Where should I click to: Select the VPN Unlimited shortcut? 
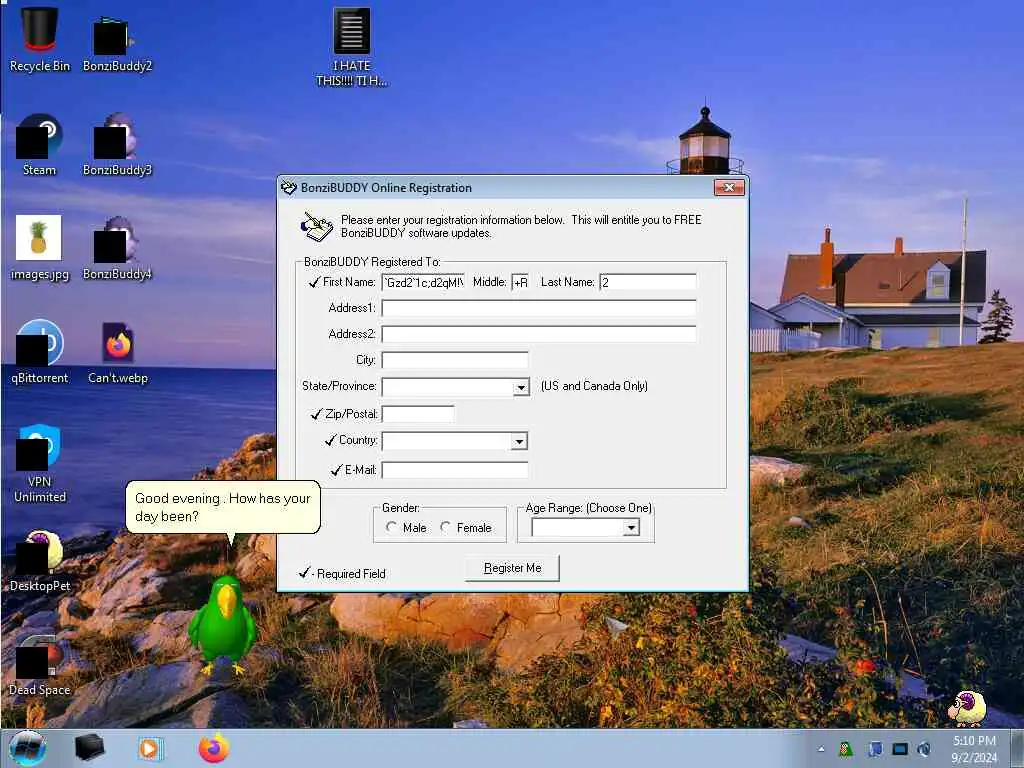coord(39,462)
